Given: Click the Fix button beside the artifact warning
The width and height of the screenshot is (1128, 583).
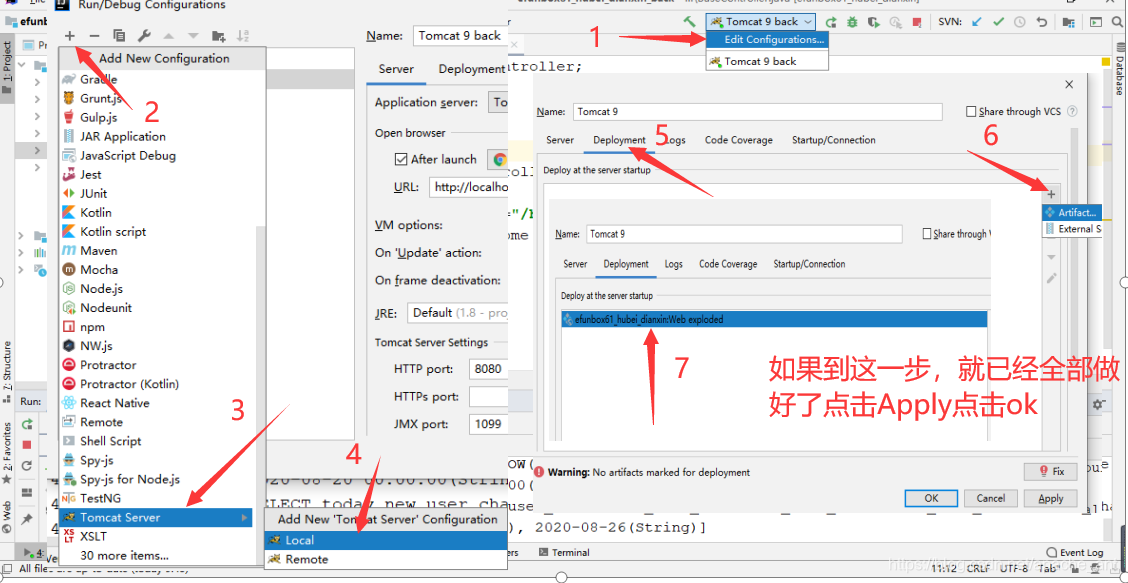Looking at the screenshot, I should point(1050,471).
